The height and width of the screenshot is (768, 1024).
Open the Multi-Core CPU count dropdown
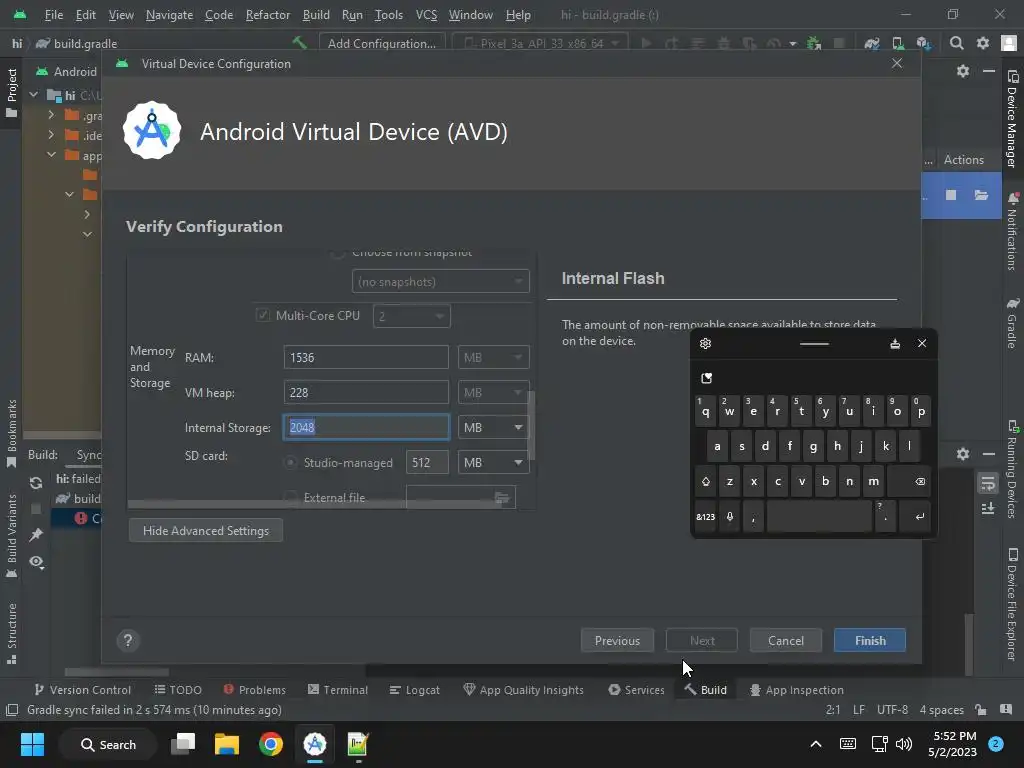(411, 317)
